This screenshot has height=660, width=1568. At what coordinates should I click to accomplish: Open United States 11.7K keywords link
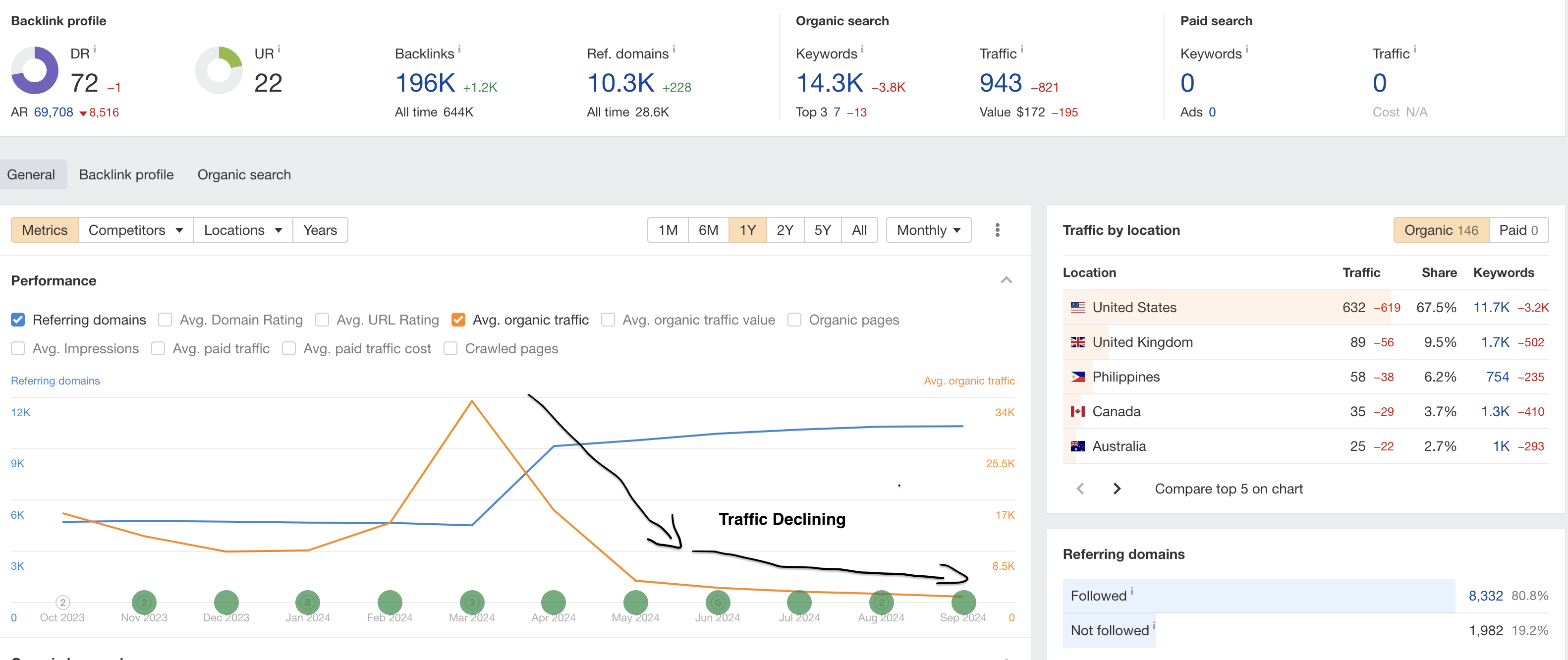pos(1491,308)
